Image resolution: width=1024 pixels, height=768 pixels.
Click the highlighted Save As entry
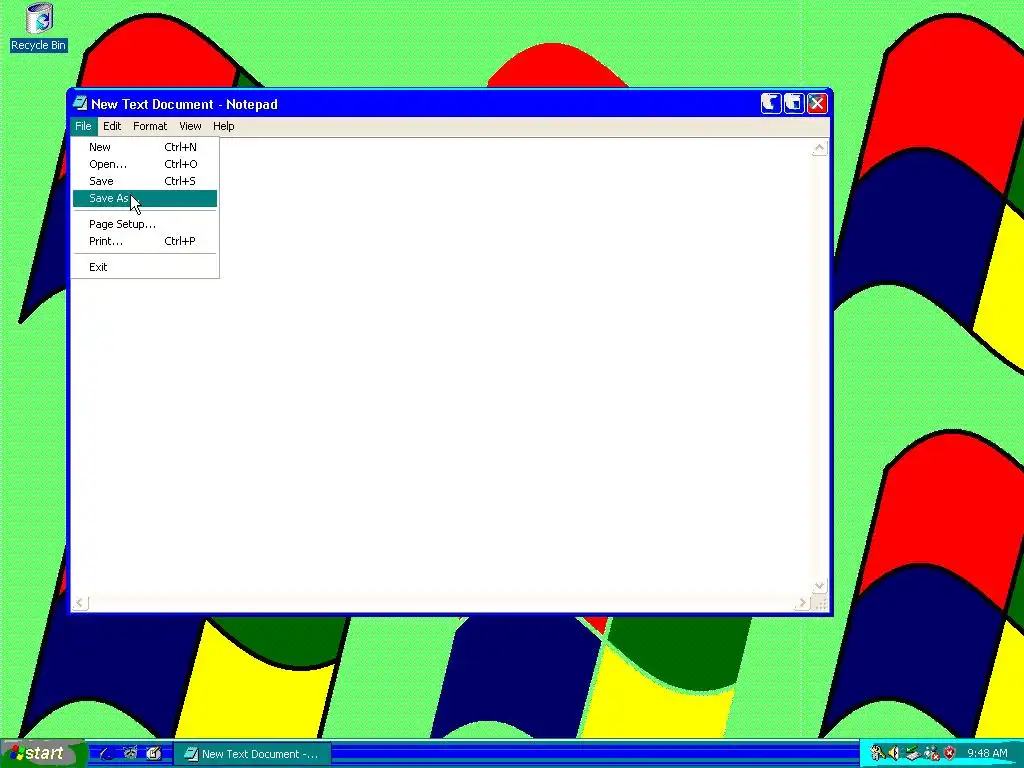[145, 198]
